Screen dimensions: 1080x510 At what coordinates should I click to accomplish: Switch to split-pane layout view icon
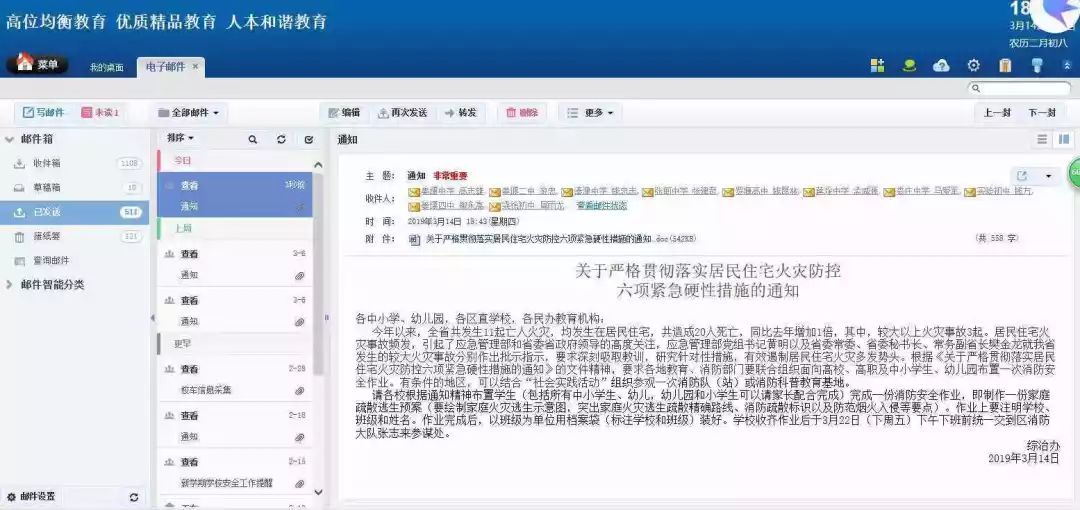click(1064, 139)
